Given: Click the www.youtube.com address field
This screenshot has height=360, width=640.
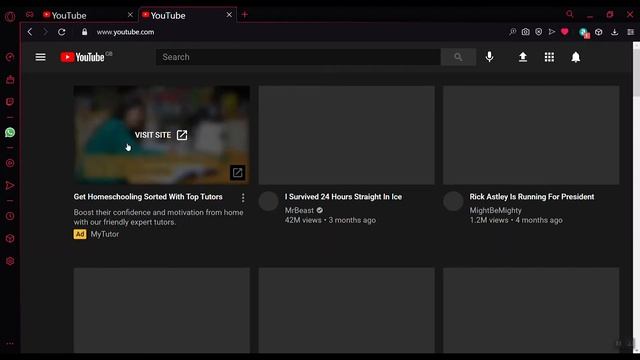Looking at the screenshot, I should coord(125,32).
